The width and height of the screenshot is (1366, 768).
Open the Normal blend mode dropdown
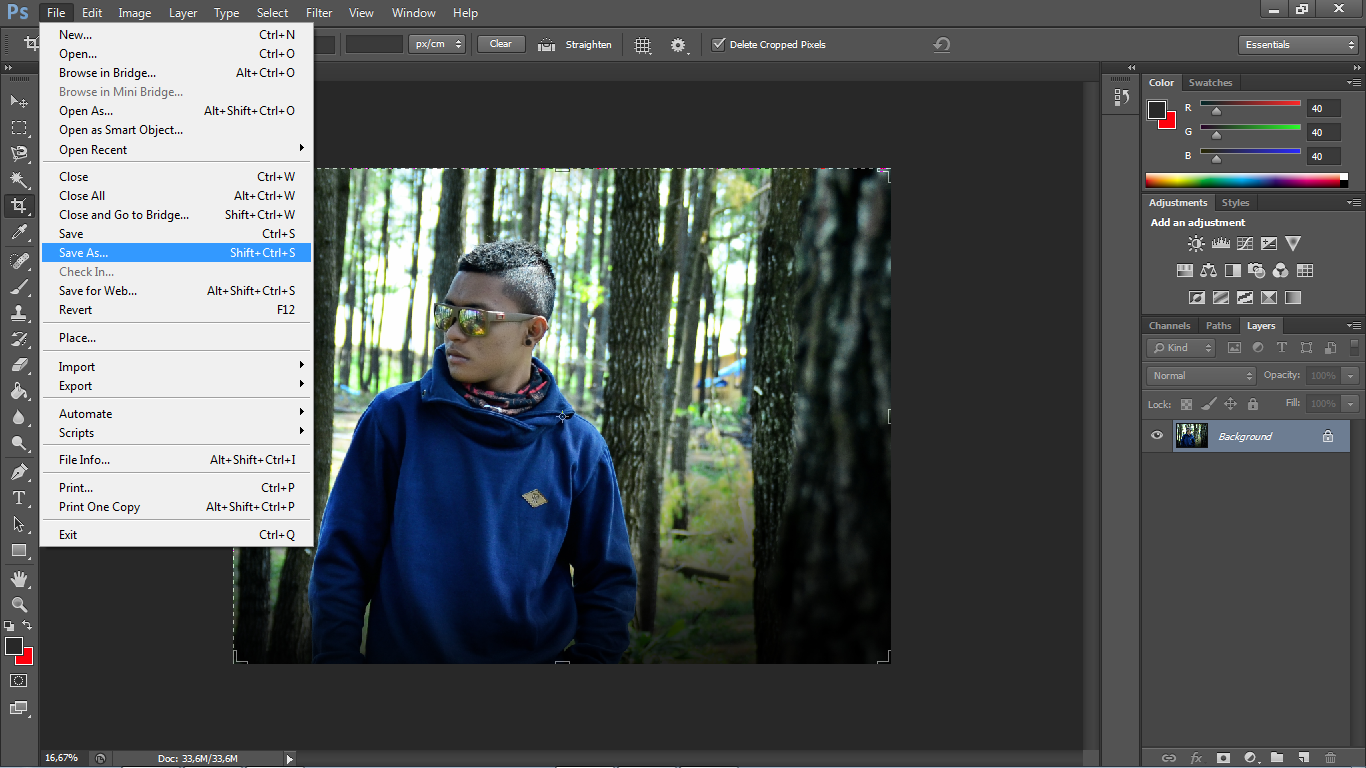tap(1202, 376)
